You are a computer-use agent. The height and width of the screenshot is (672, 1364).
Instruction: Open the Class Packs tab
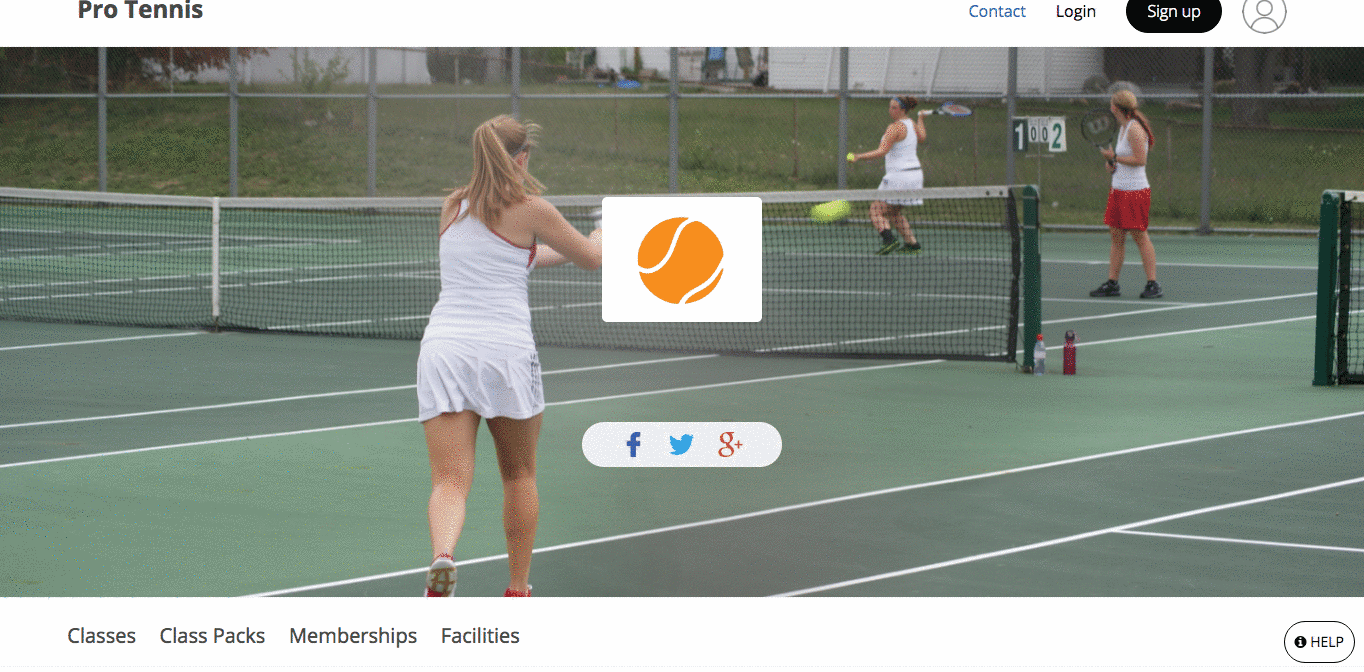(212, 636)
